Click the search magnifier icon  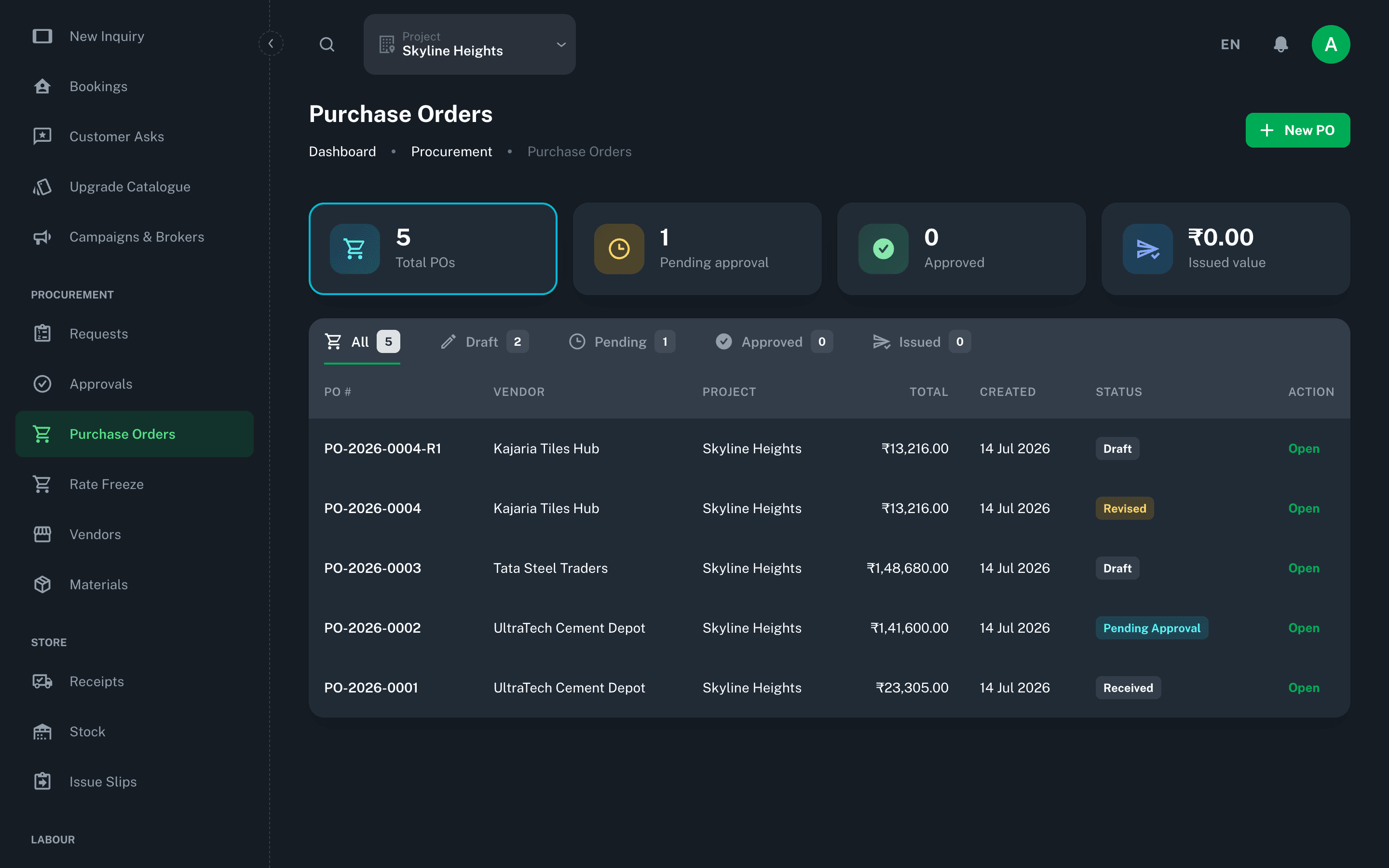[327, 44]
